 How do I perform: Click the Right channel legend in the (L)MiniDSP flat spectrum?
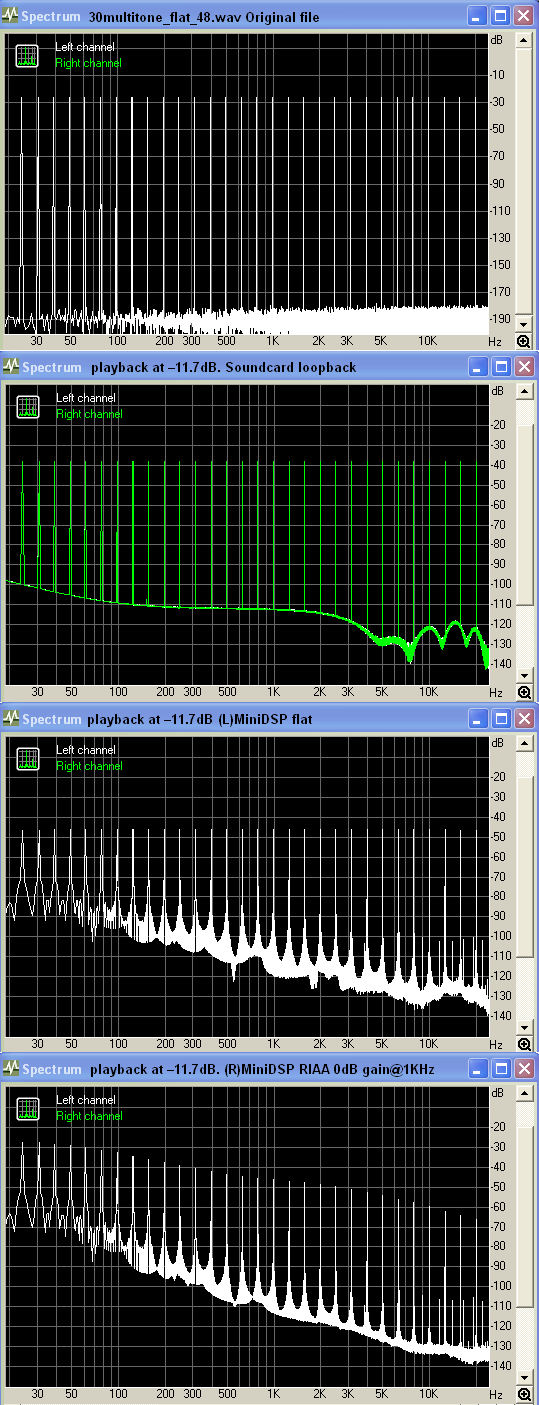89,765
